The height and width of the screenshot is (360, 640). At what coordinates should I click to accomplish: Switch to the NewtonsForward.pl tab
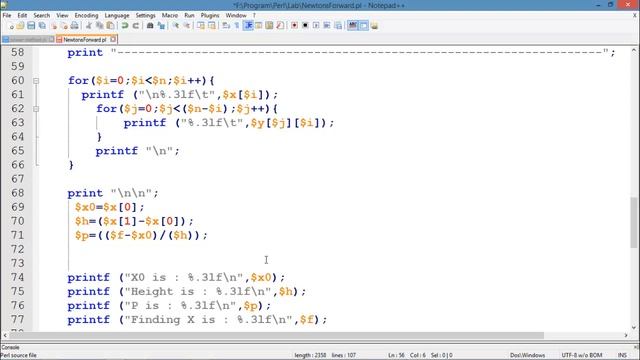[x=84, y=40]
